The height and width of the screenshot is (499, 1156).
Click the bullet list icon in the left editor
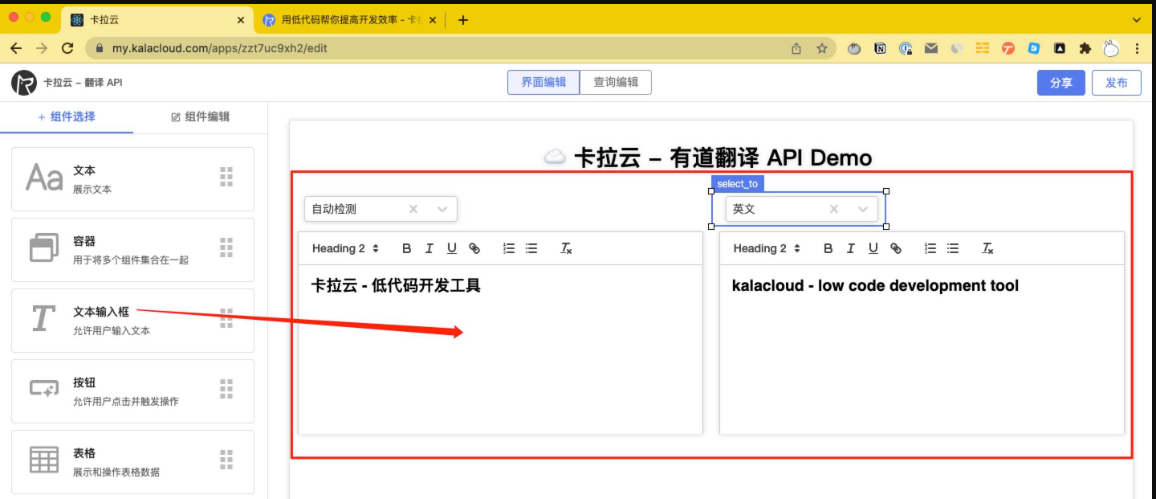(x=531, y=248)
